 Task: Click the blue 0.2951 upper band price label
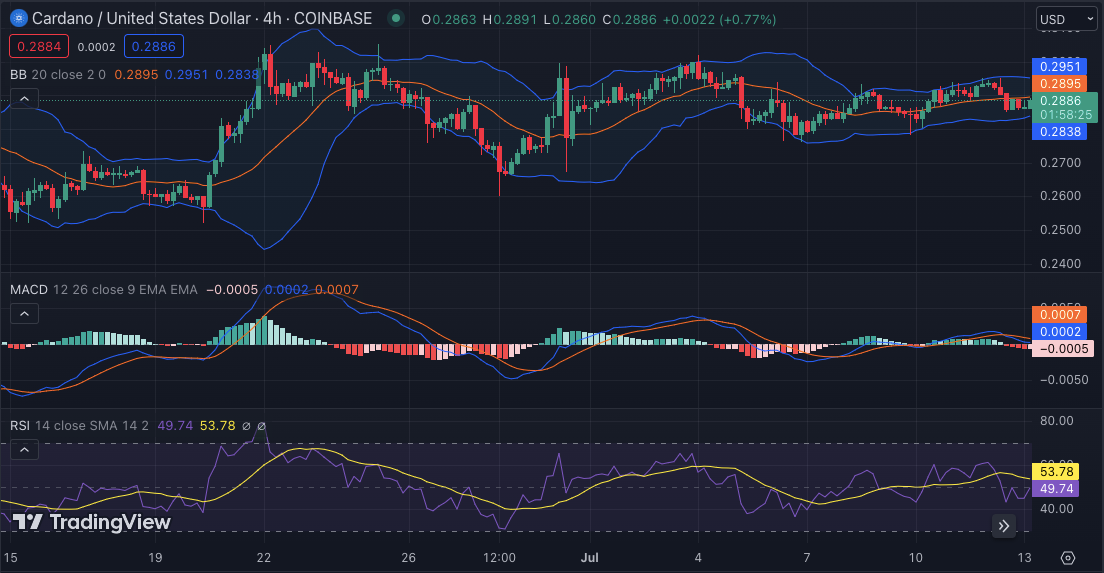coord(1060,67)
